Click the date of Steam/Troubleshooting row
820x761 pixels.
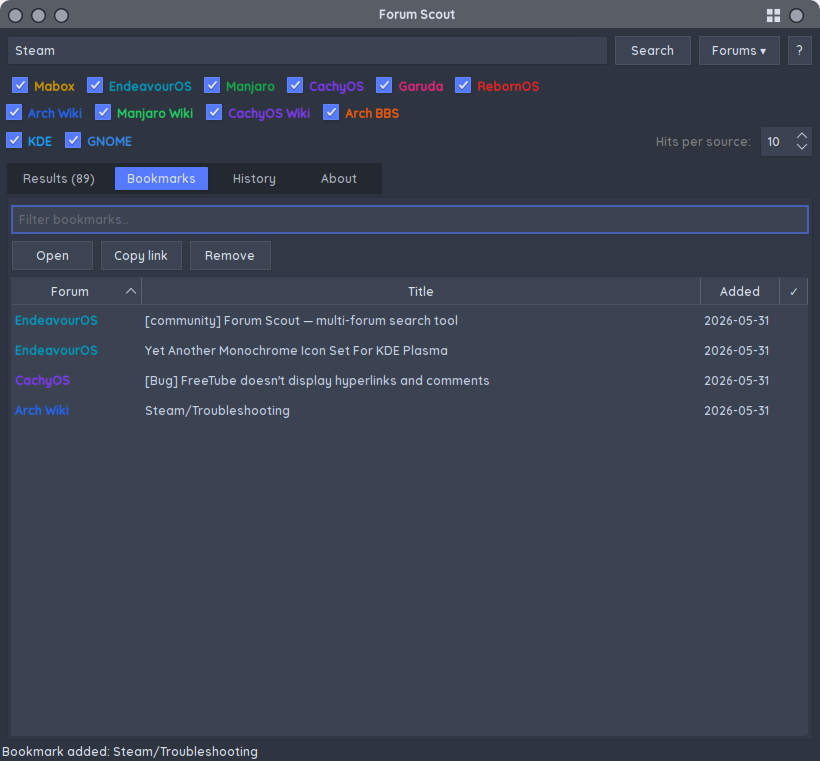(736, 411)
